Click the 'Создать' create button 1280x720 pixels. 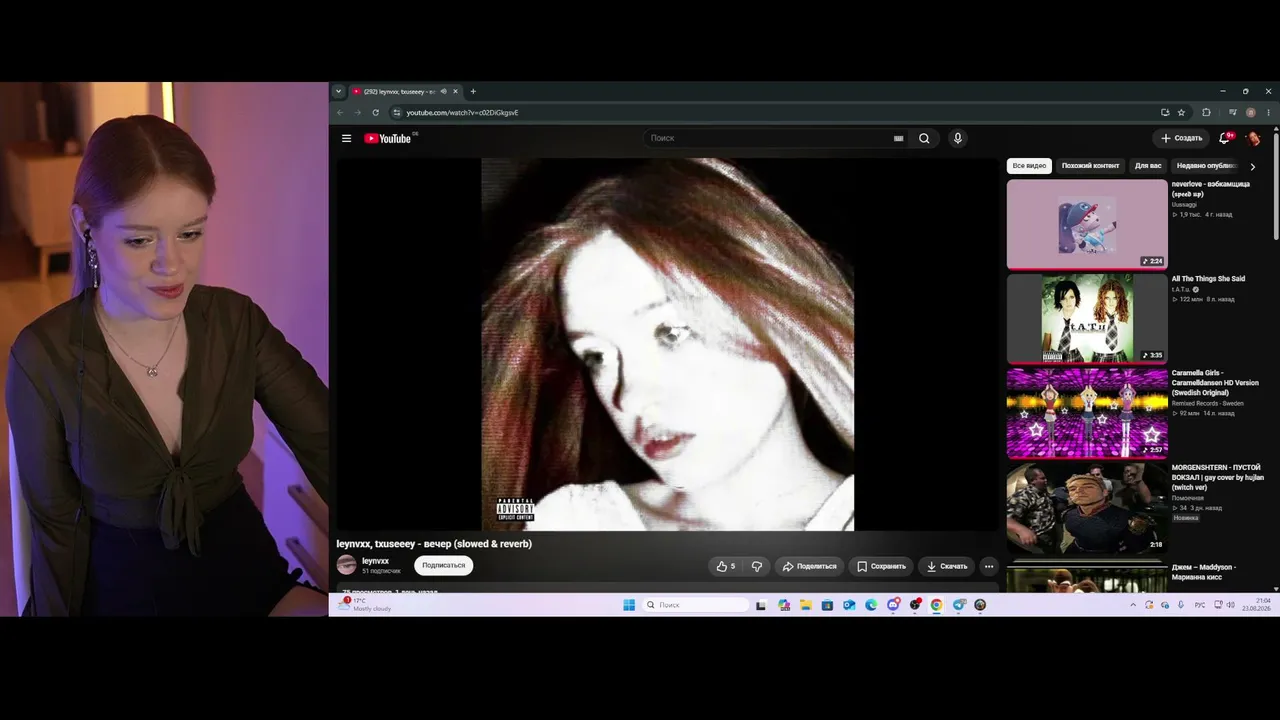click(1181, 138)
